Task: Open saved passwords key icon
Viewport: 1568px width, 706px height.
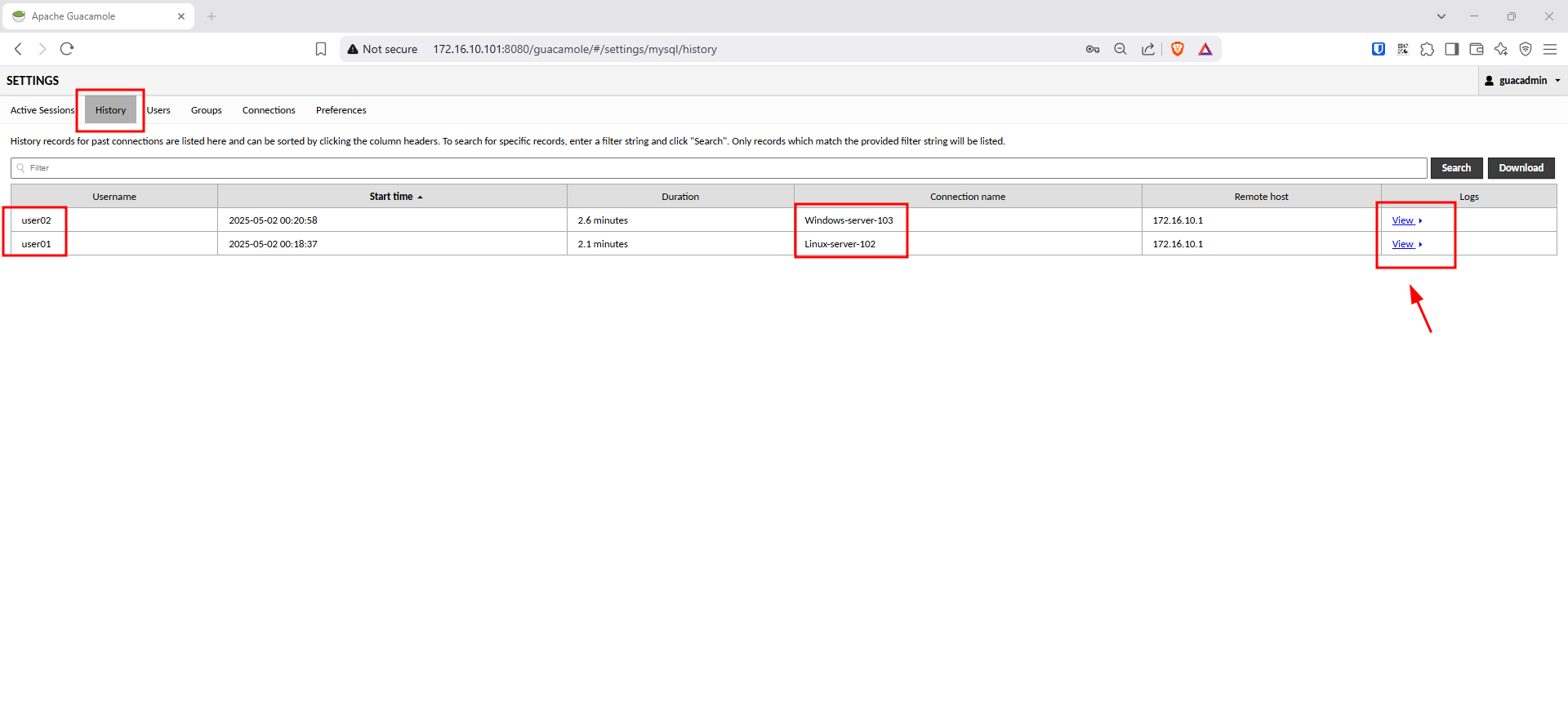Action: point(1093,49)
